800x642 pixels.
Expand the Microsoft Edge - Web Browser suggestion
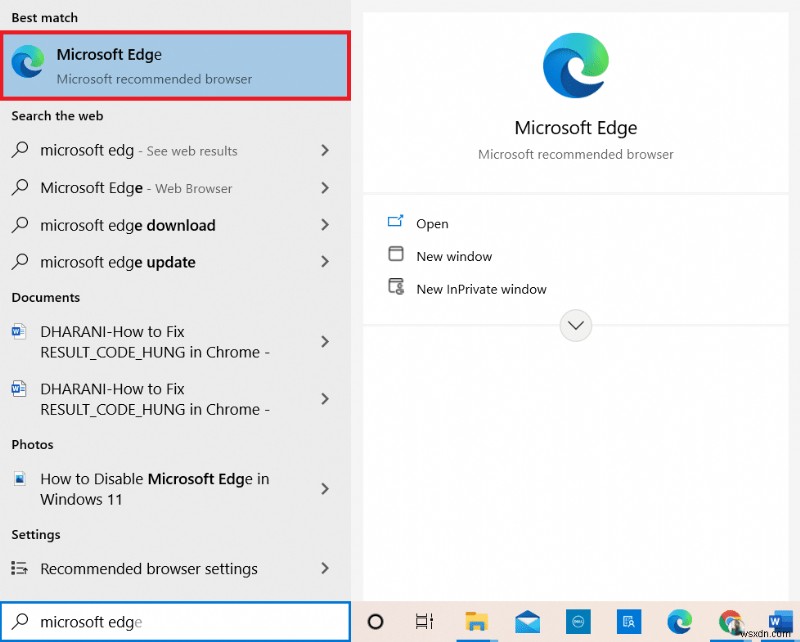pyautogui.click(x=325, y=188)
